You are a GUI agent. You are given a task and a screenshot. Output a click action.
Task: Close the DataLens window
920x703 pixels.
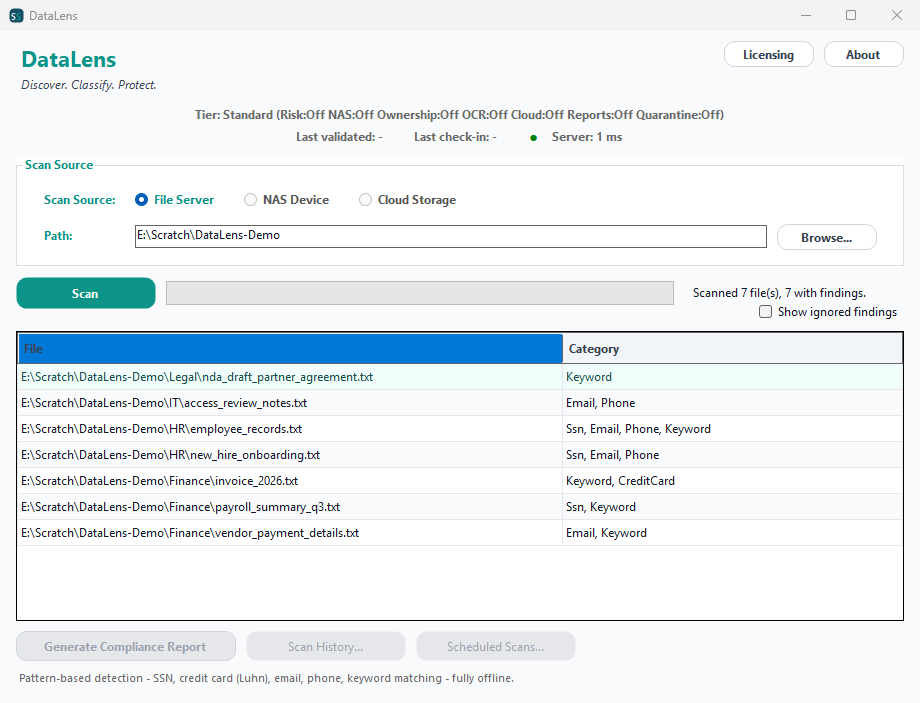click(897, 15)
